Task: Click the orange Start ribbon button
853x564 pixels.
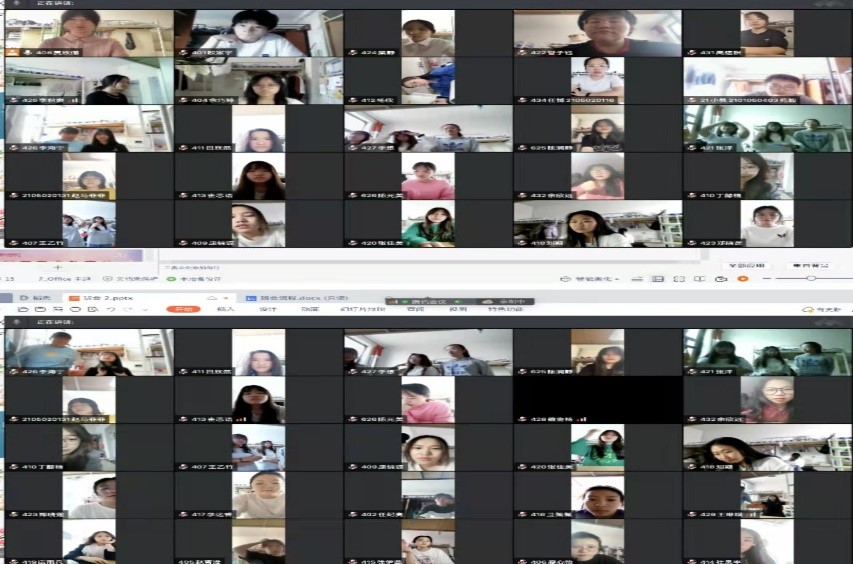Action: coord(181,310)
